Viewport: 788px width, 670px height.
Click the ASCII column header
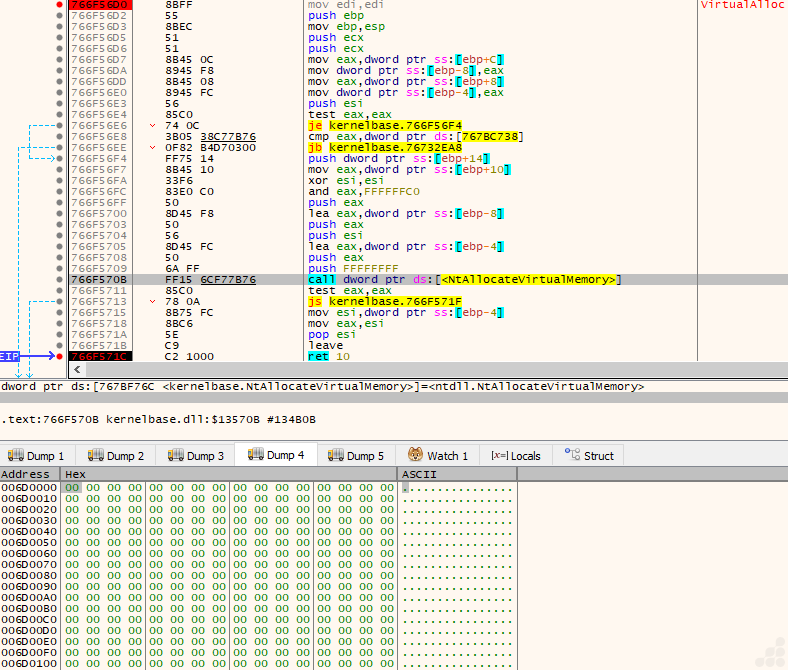[x=418, y=474]
